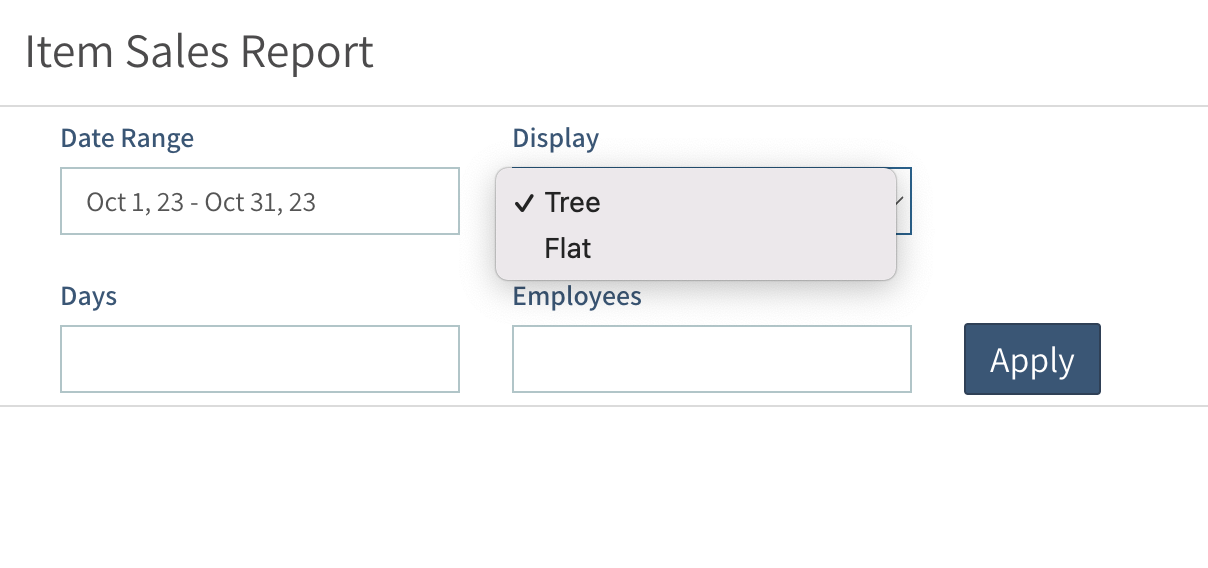Focus the empty Employees input box
The height and width of the screenshot is (568, 1208).
tap(711, 358)
